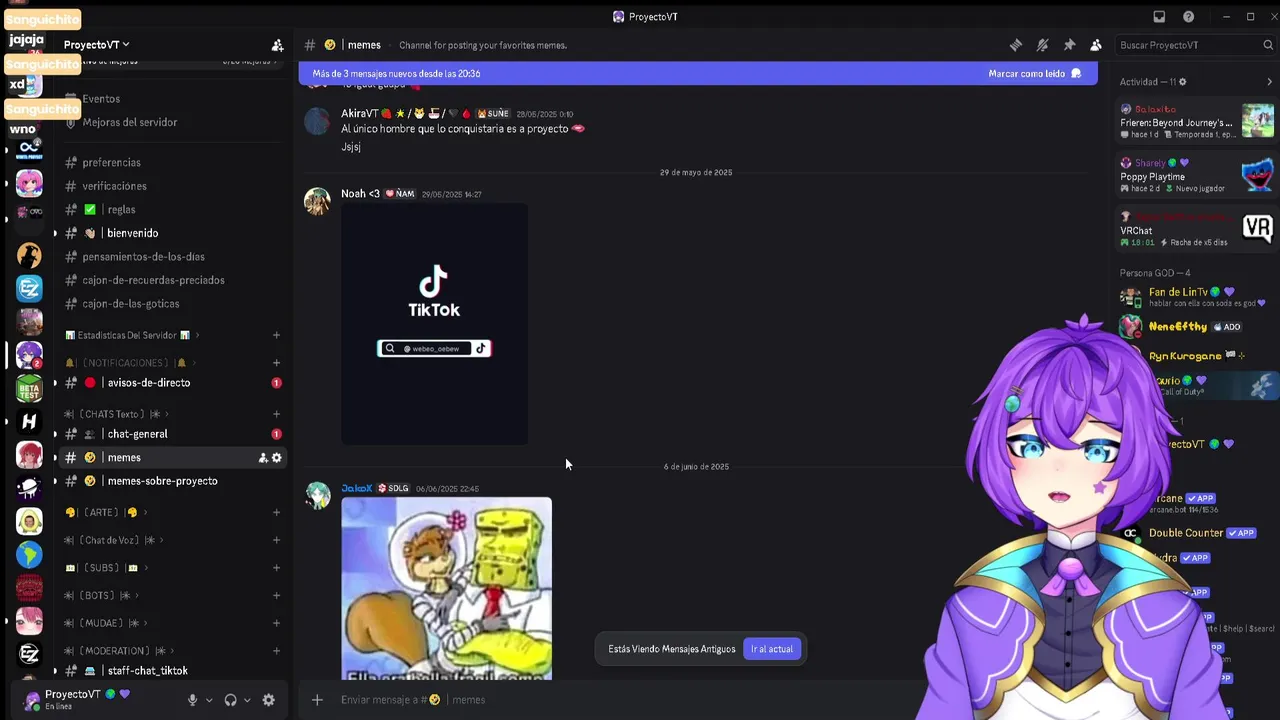This screenshot has width=1280, height=720.
Task: Open the reglas channel
Action: click(121, 210)
